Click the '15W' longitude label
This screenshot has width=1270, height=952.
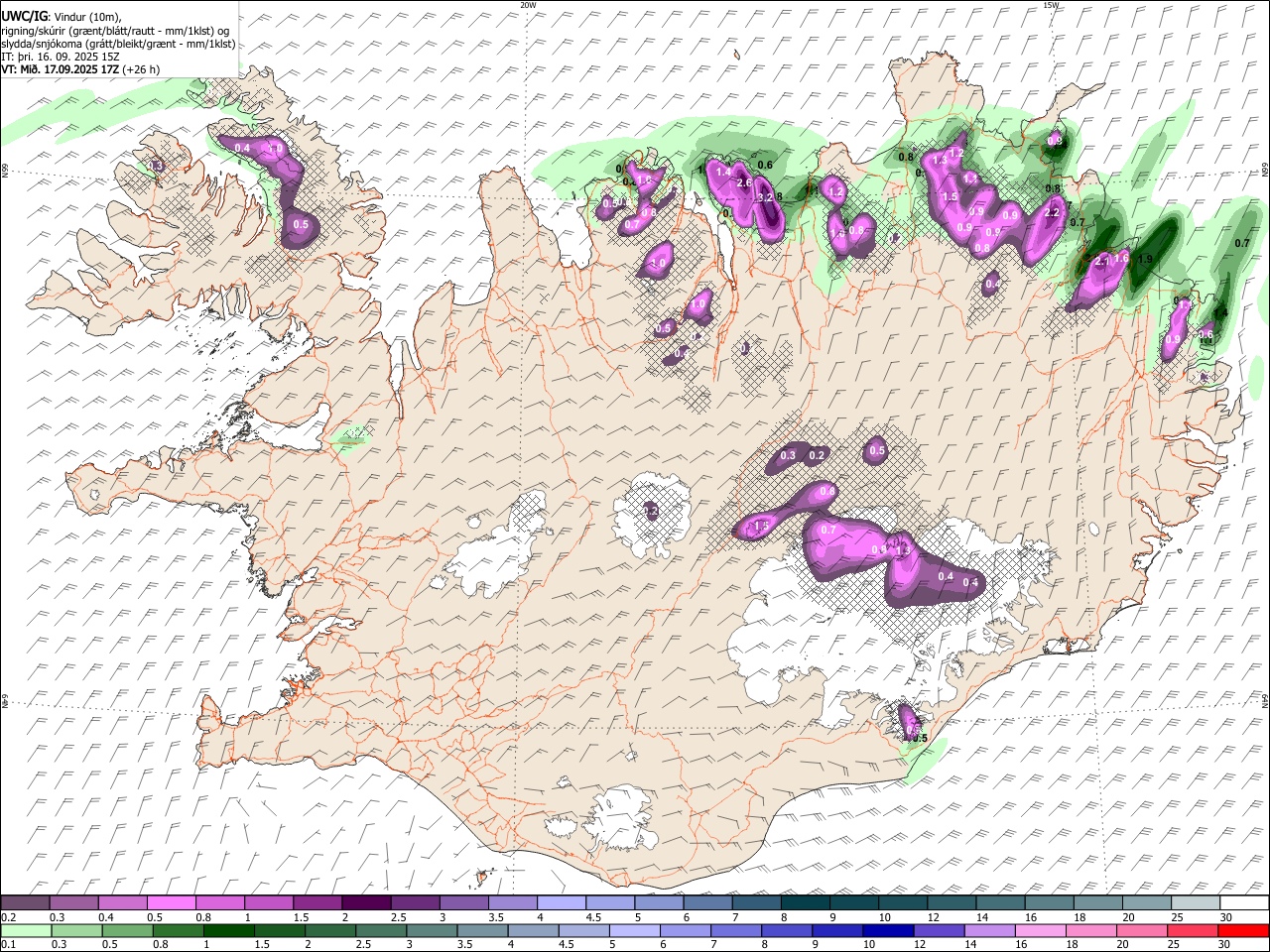1051,5
